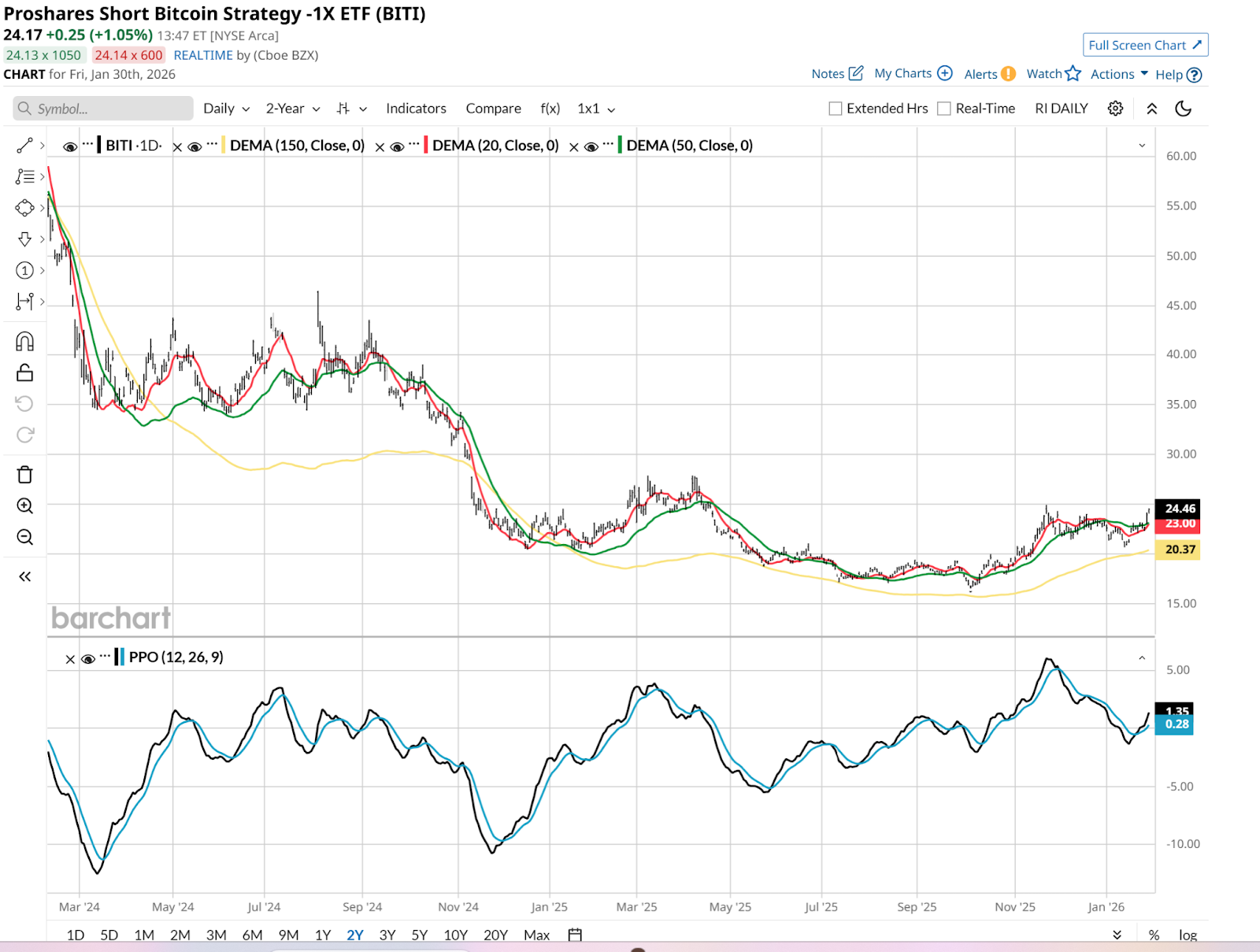Click the Symbol search input field
This screenshot has height=952, width=1260.
point(103,109)
